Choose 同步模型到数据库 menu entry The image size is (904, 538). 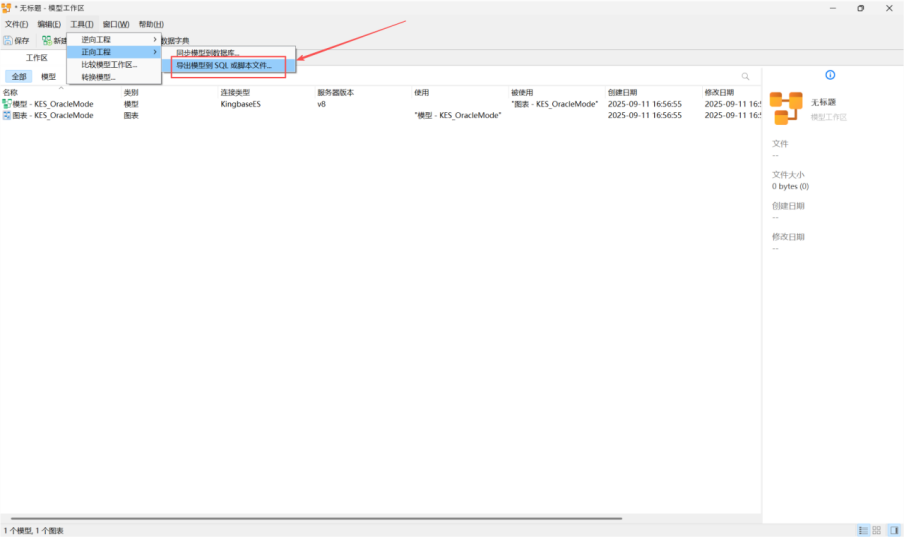click(208, 52)
